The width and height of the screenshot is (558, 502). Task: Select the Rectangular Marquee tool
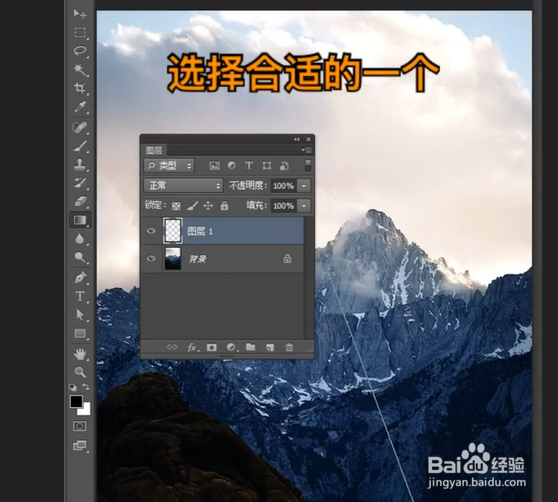point(80,33)
